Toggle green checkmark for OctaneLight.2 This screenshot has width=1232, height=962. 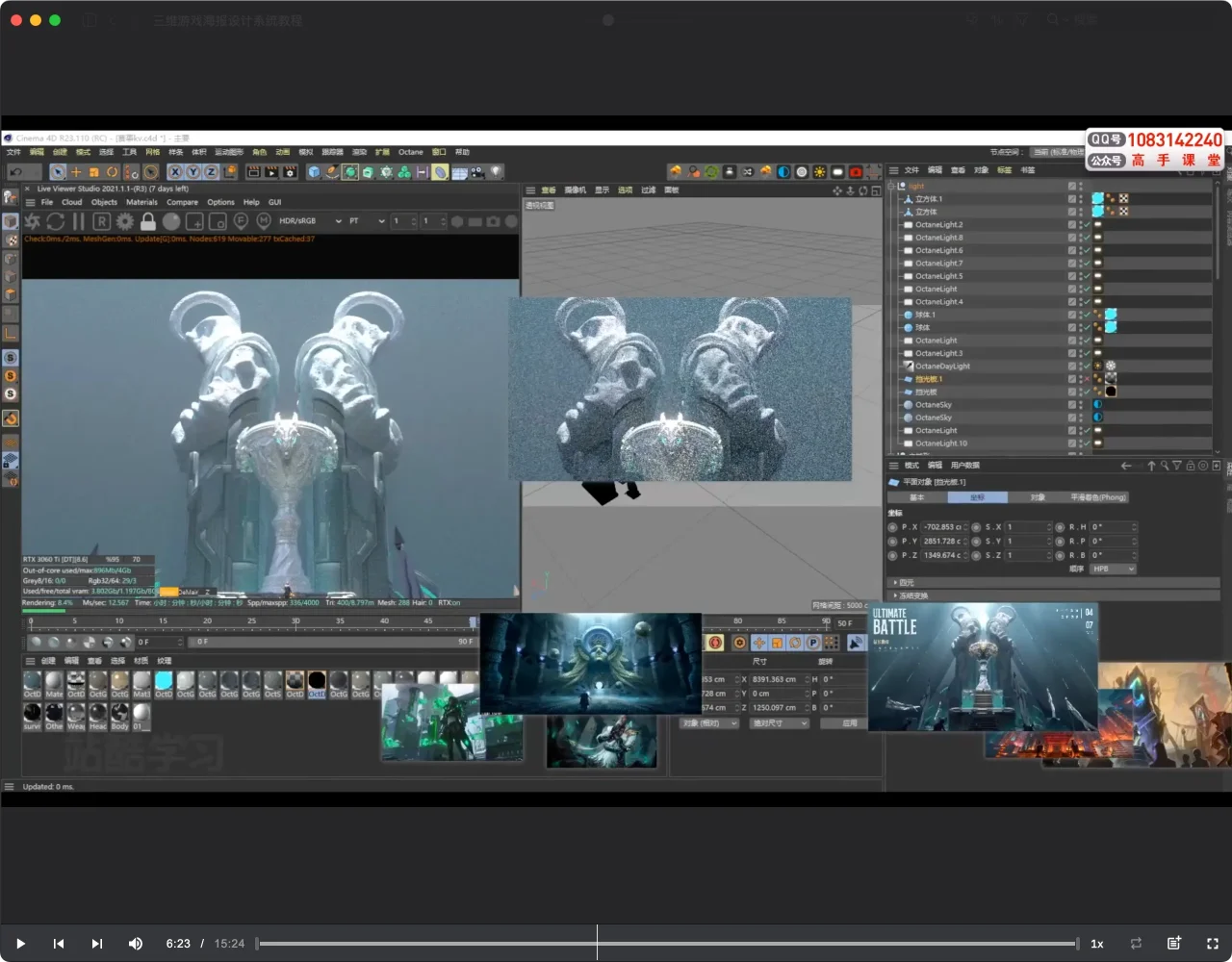pyautogui.click(x=1087, y=224)
